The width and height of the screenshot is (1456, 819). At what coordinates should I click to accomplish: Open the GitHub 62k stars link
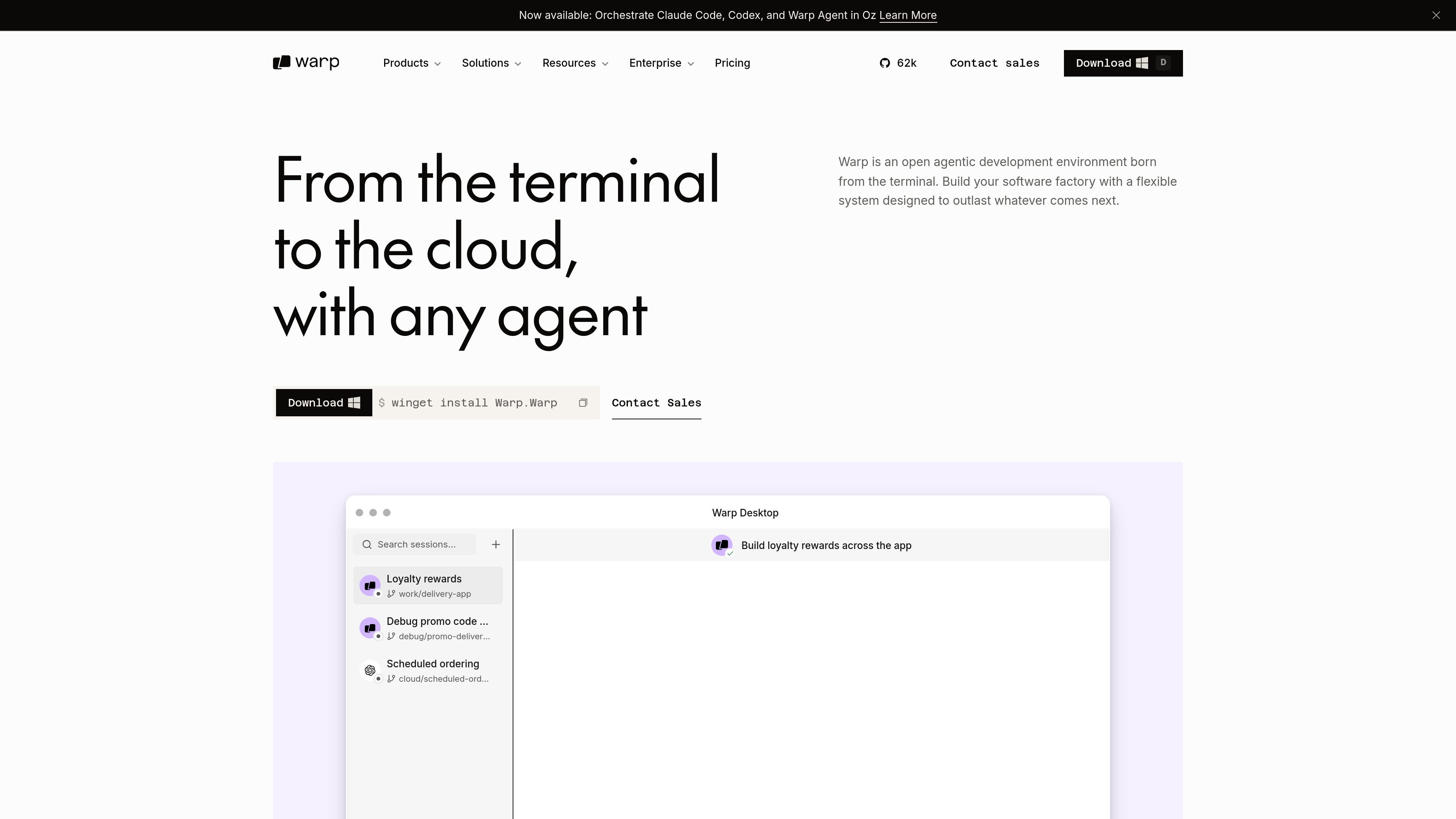pos(898,63)
